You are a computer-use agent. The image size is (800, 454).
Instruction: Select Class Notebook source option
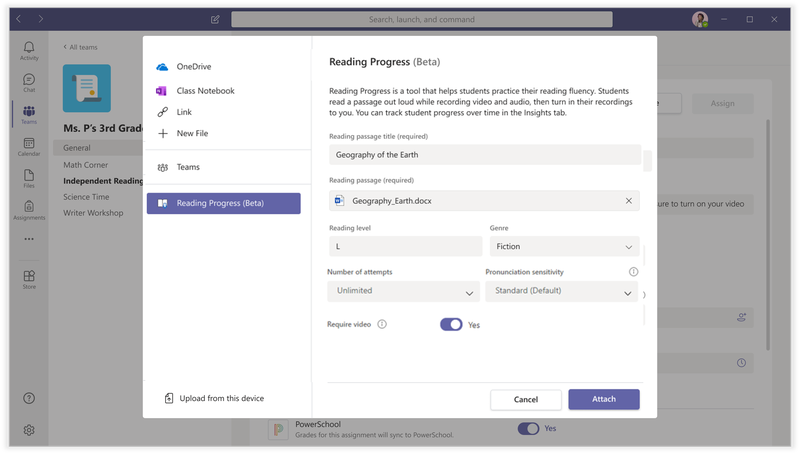pos(205,91)
